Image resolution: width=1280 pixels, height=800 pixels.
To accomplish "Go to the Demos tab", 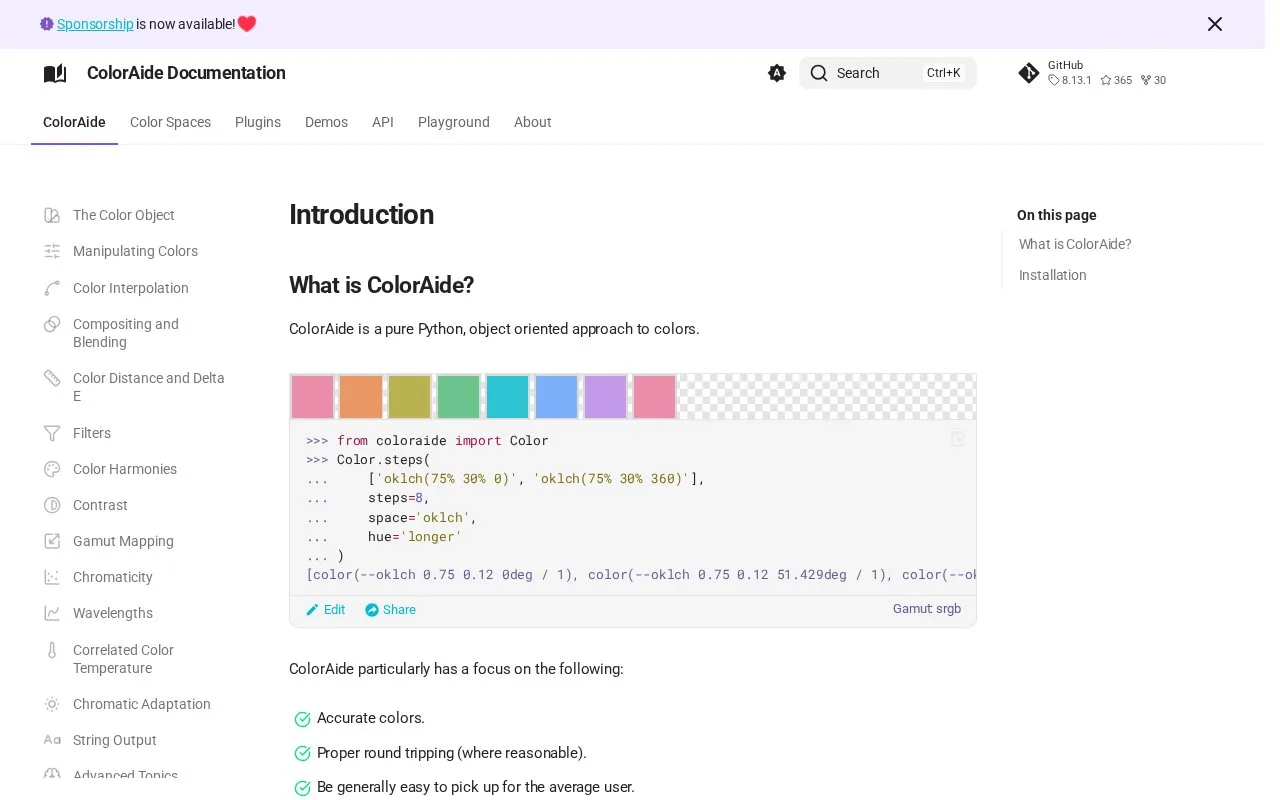I will coord(326,122).
